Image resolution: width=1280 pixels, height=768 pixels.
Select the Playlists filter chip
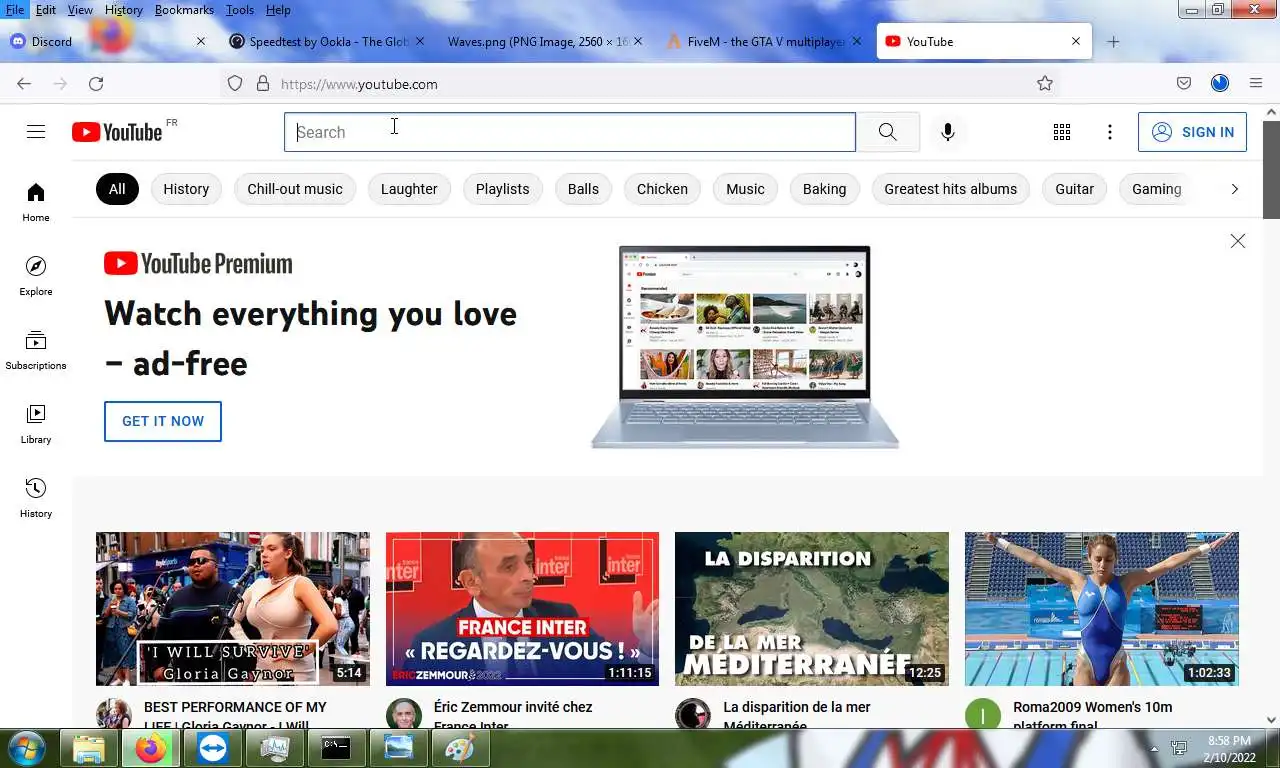tap(502, 189)
